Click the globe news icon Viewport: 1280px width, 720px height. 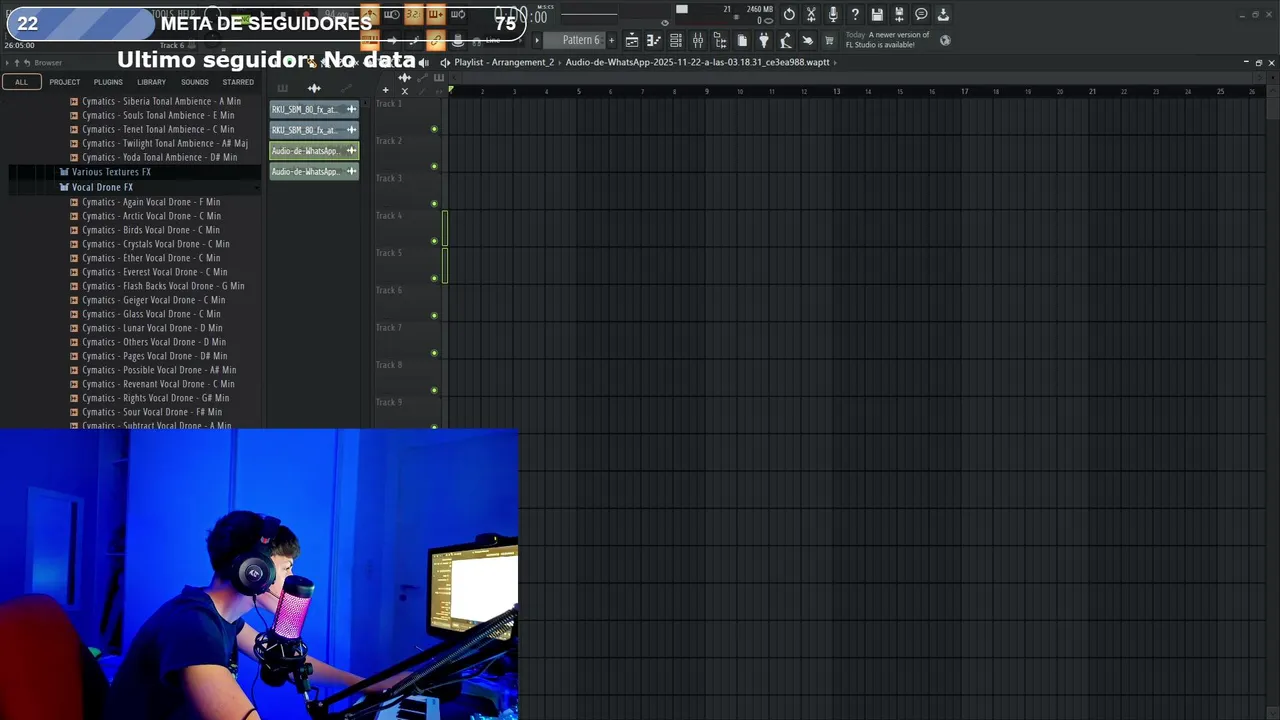(945, 40)
